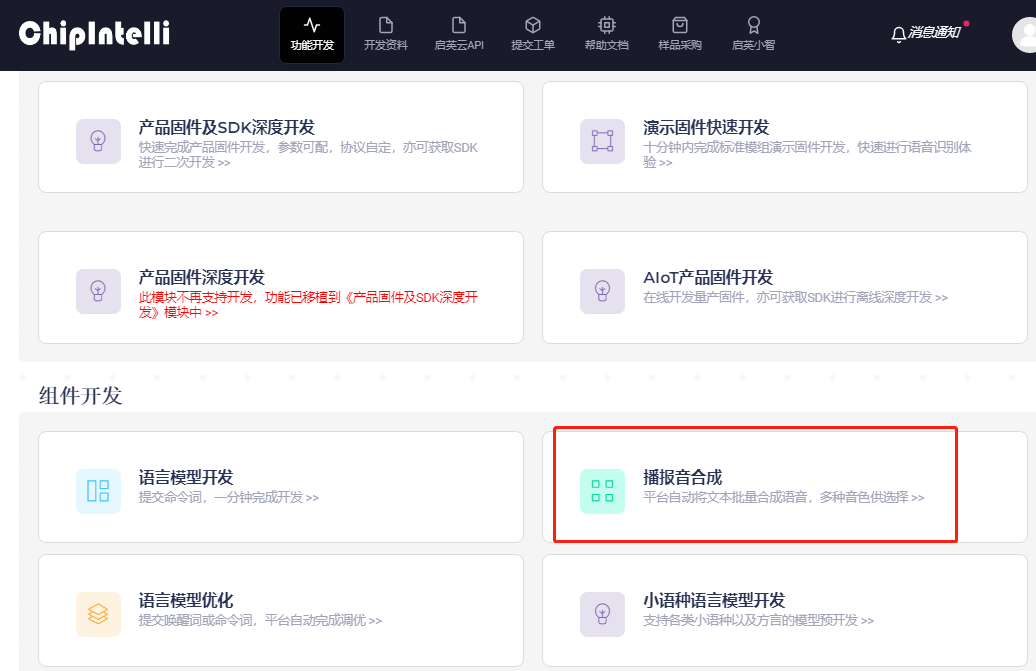Click the ChipIntelli logo
Image resolution: width=1036 pixels, height=671 pixels.
pos(94,34)
